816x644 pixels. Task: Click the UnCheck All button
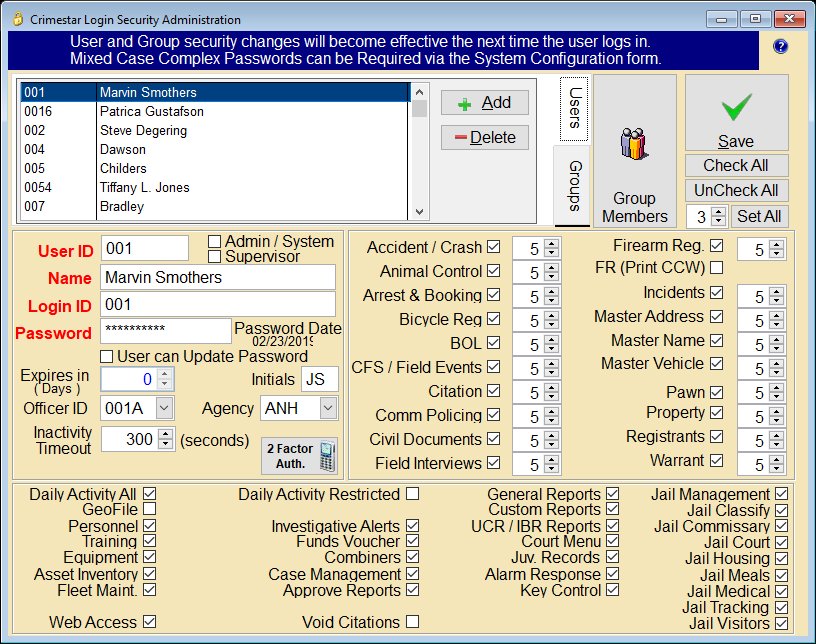click(736, 191)
